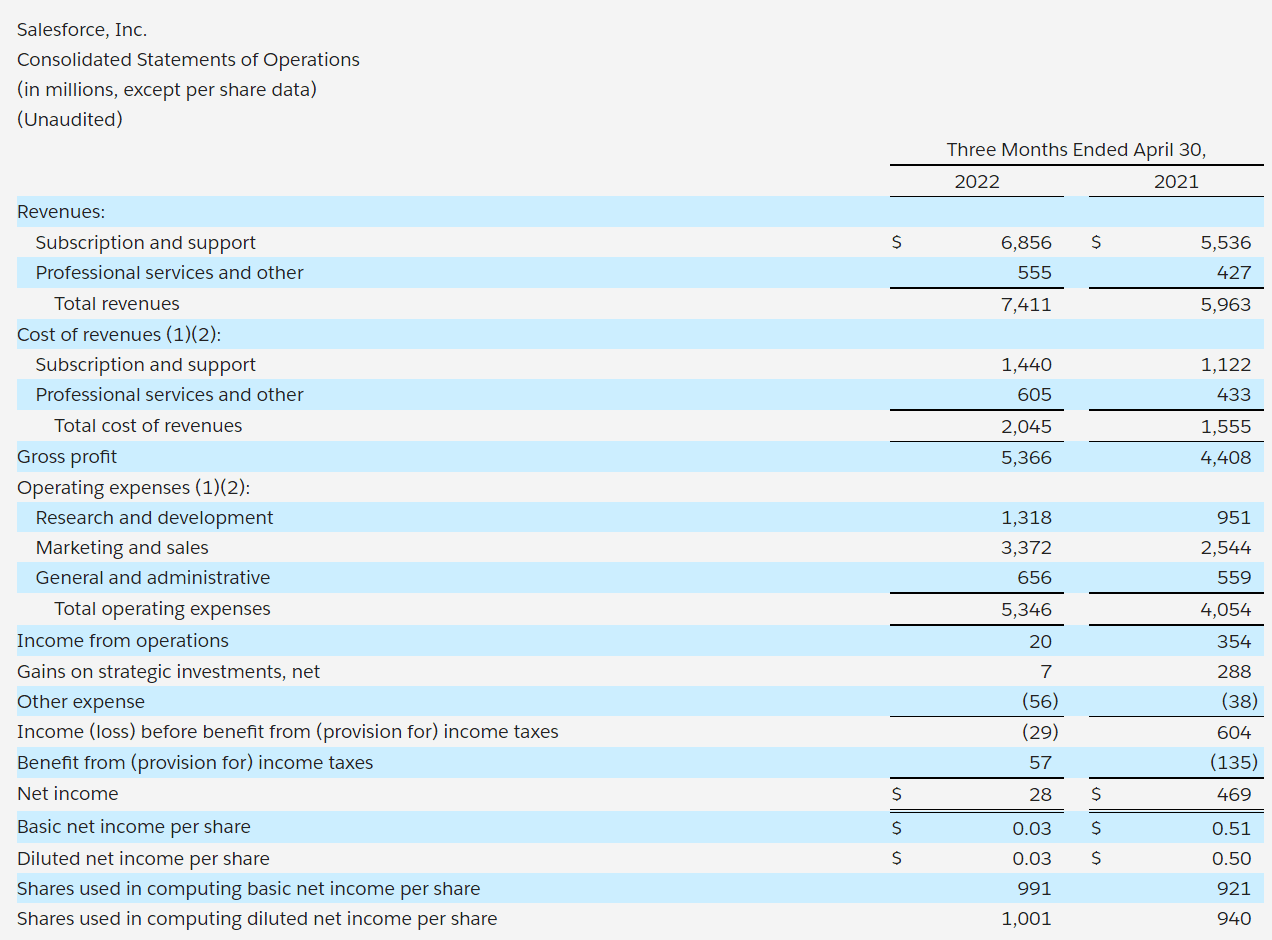This screenshot has width=1272, height=940.
Task: Select cost value 1,440
Action: click(x=1026, y=365)
